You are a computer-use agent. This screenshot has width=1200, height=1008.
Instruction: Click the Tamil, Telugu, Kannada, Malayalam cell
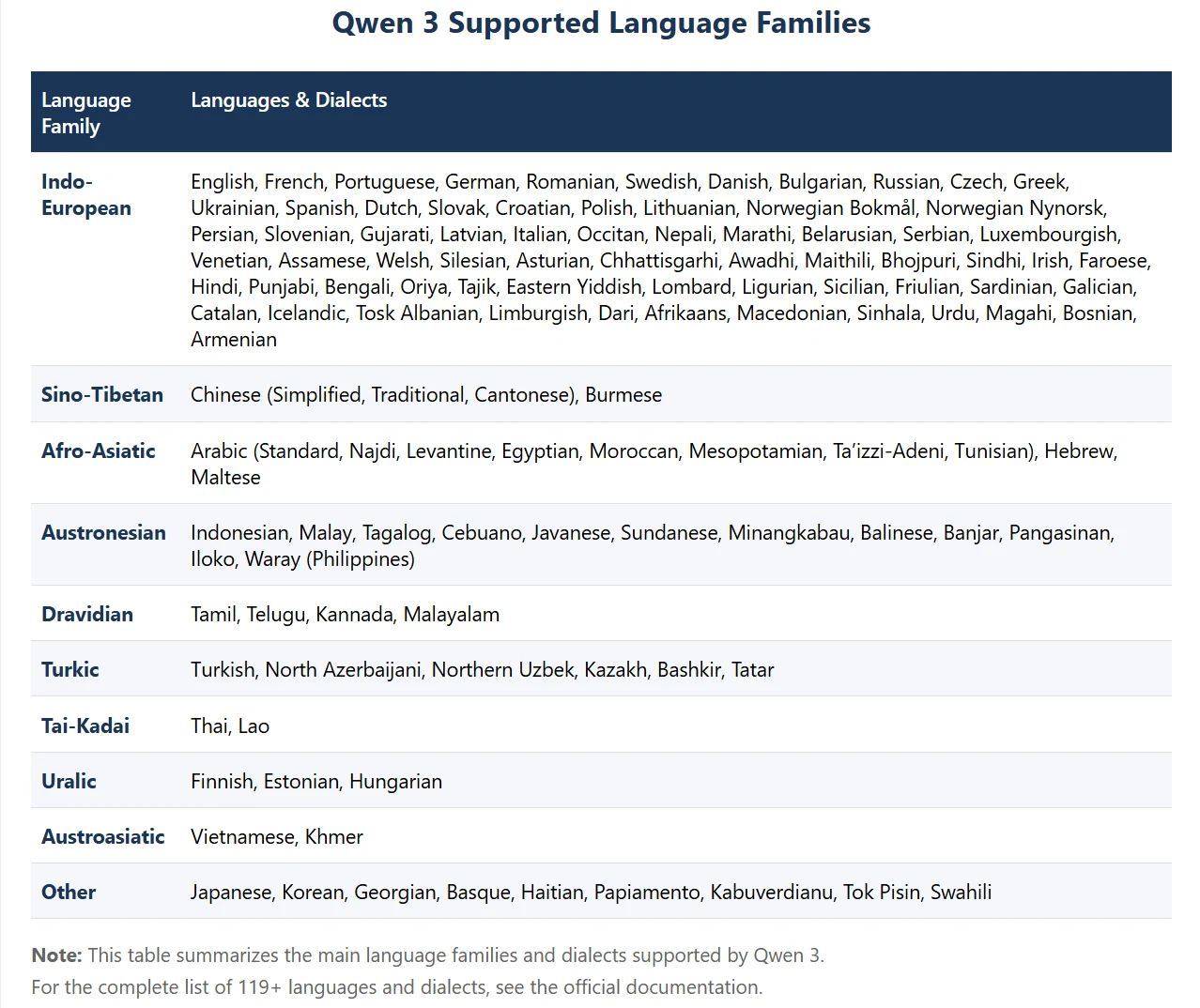(345, 614)
